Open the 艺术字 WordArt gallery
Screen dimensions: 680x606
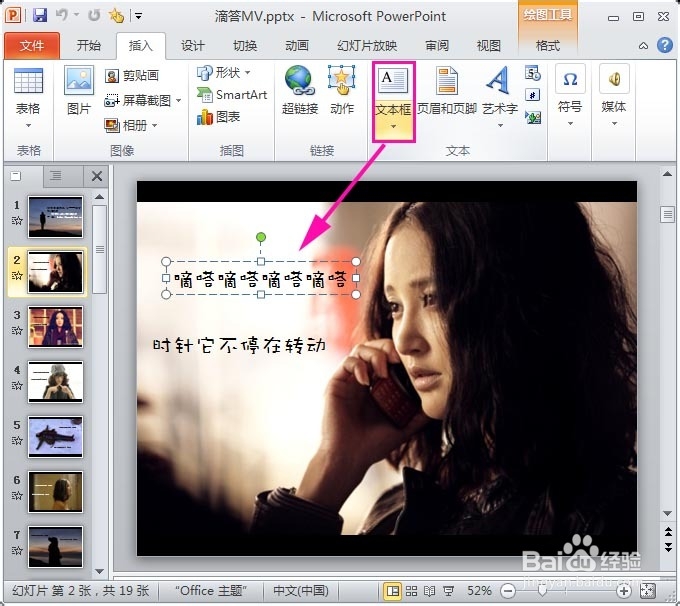(x=500, y=96)
